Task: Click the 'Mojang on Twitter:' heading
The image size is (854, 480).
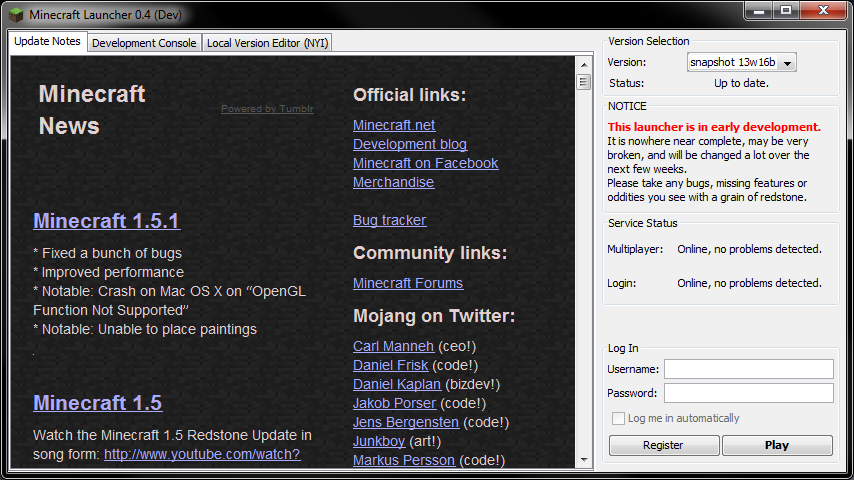Action: click(x=434, y=316)
